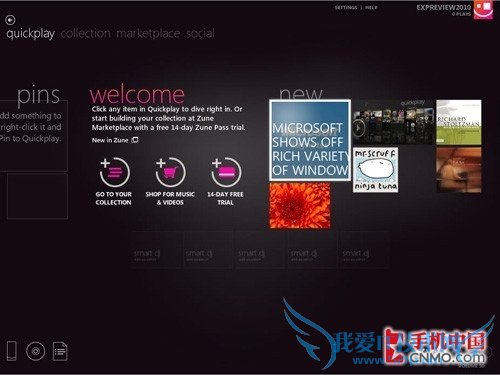Click the welcome heading
The width and height of the screenshot is (500, 375).
[x=137, y=95]
